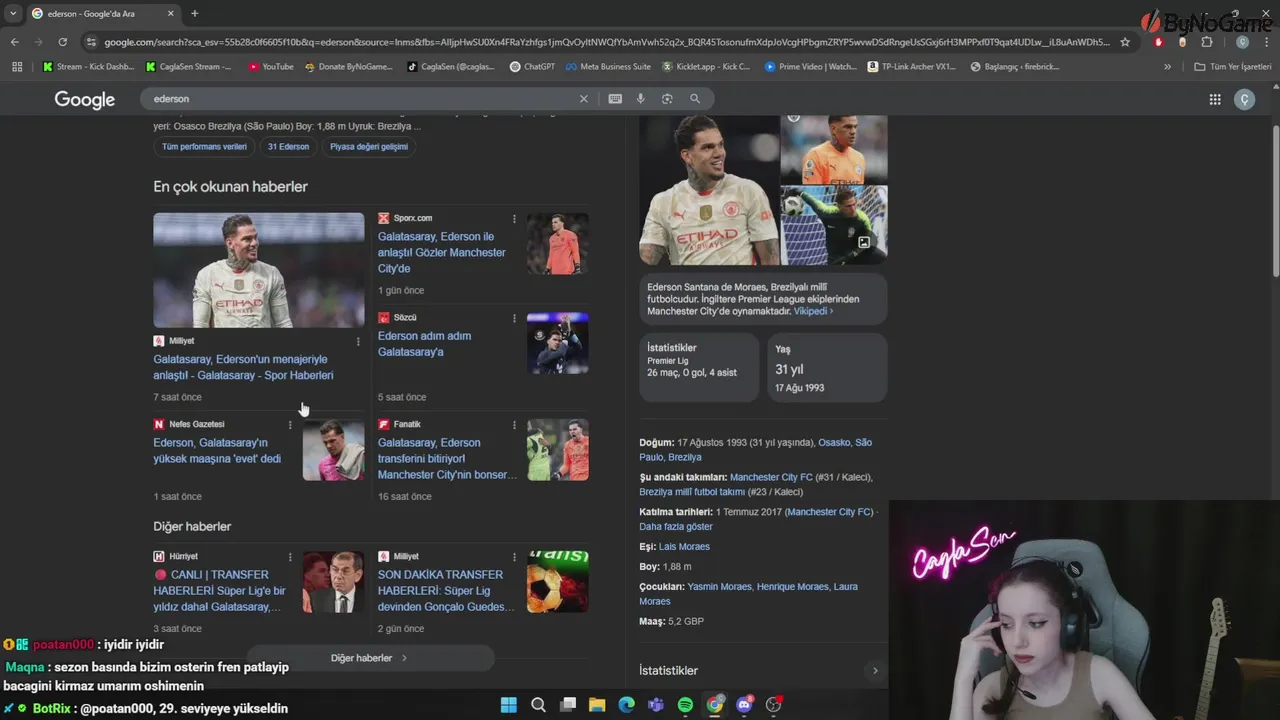Screen dimensions: 1280x720
Task: Open Tüm Yer İşaretleri bookmarks folder
Action: pyautogui.click(x=1232, y=67)
